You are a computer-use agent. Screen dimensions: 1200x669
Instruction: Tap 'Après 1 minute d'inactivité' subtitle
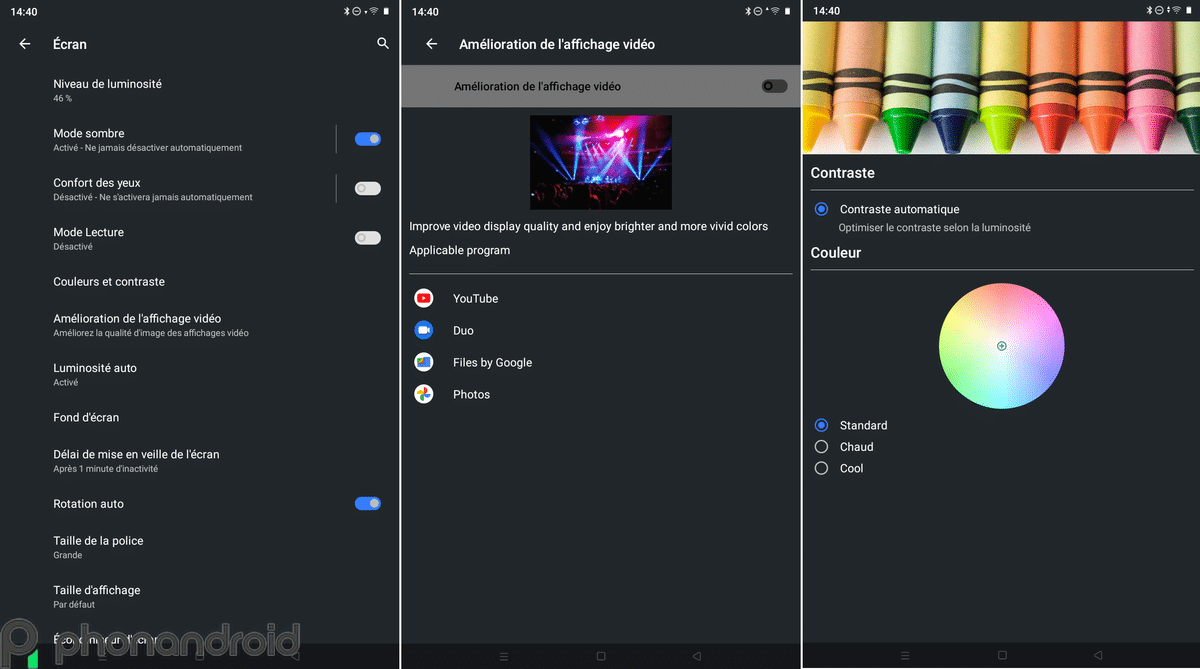click(105, 469)
